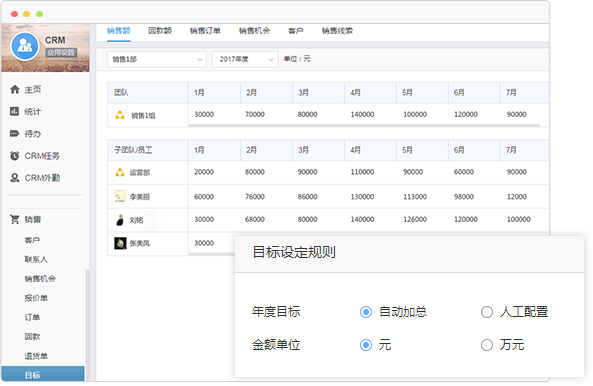Select 自动加总 for 年度目标

tap(366, 312)
